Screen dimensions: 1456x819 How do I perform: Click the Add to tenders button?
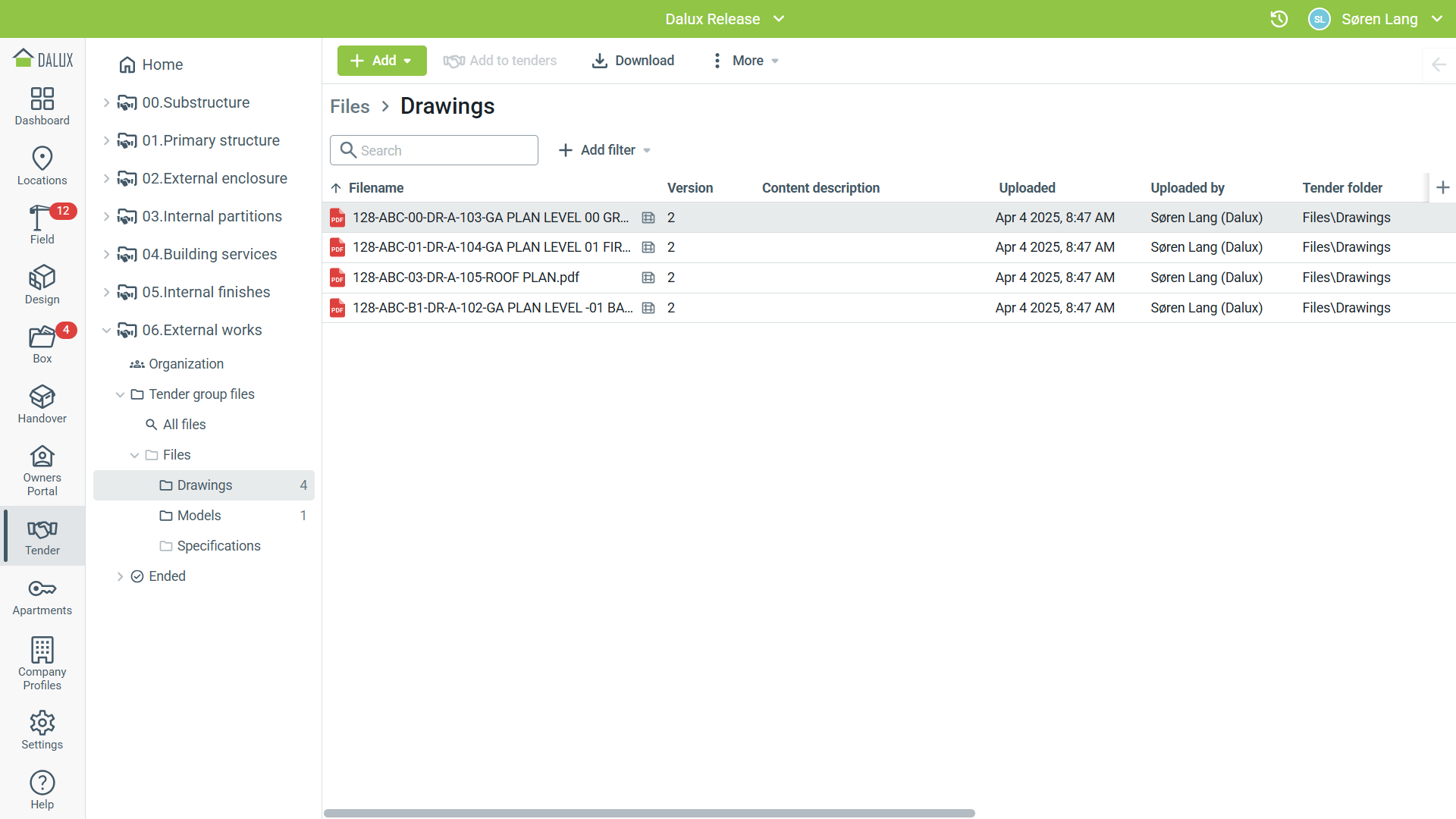coord(500,61)
